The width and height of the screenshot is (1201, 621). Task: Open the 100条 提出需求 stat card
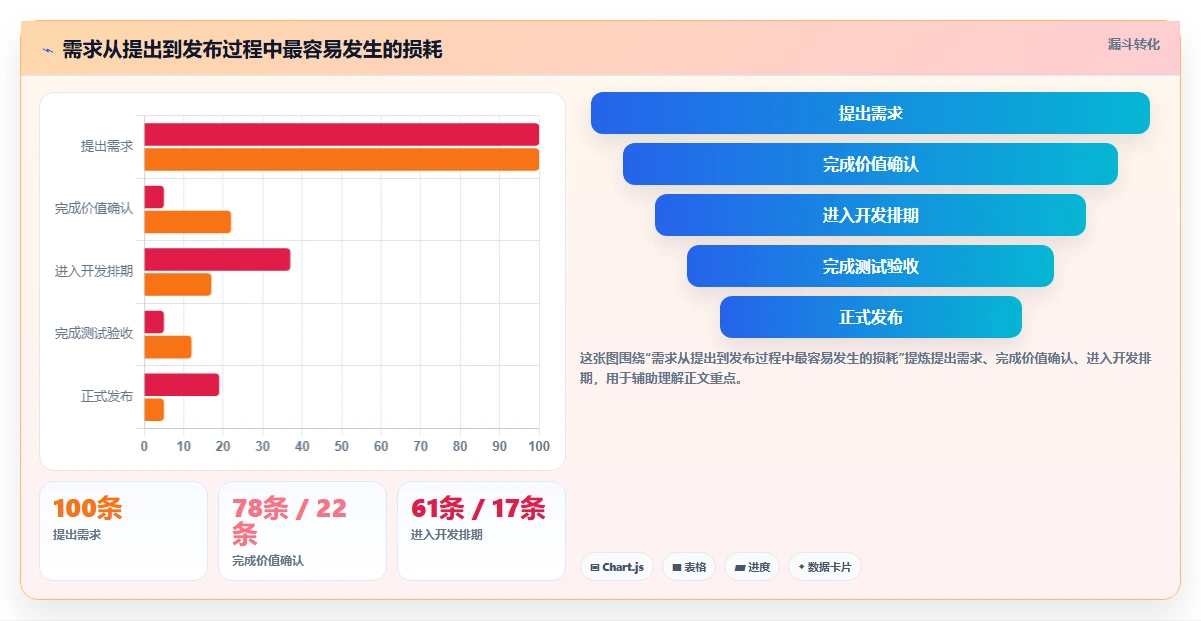(123, 531)
